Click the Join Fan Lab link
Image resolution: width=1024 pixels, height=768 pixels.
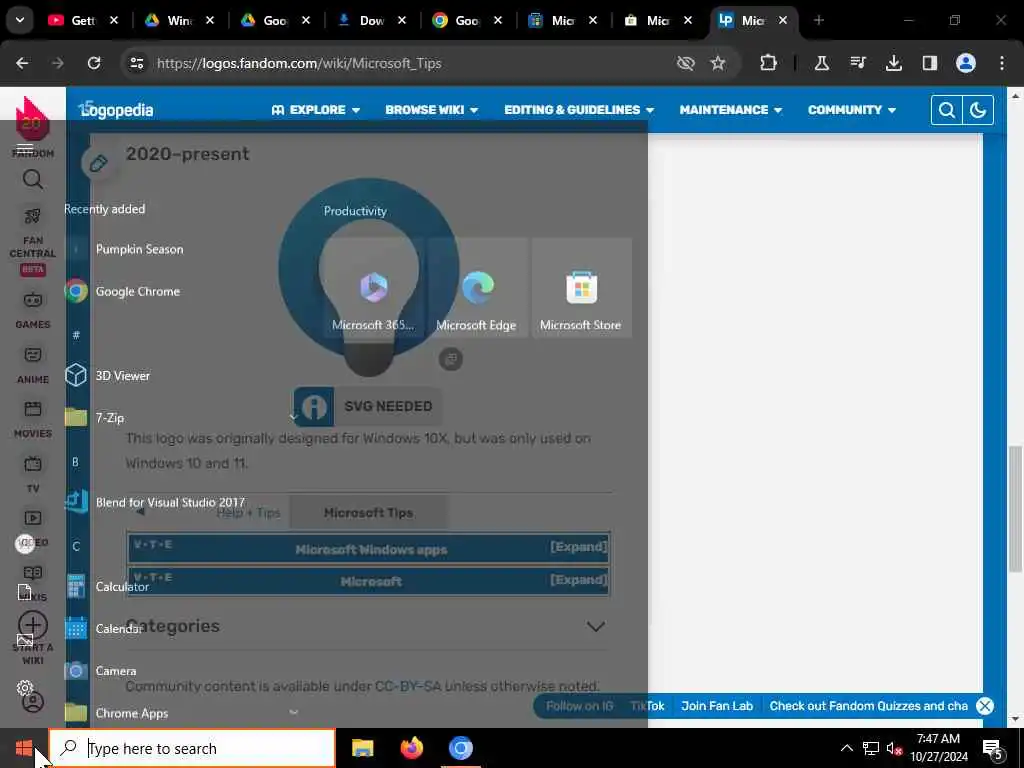[717, 706]
